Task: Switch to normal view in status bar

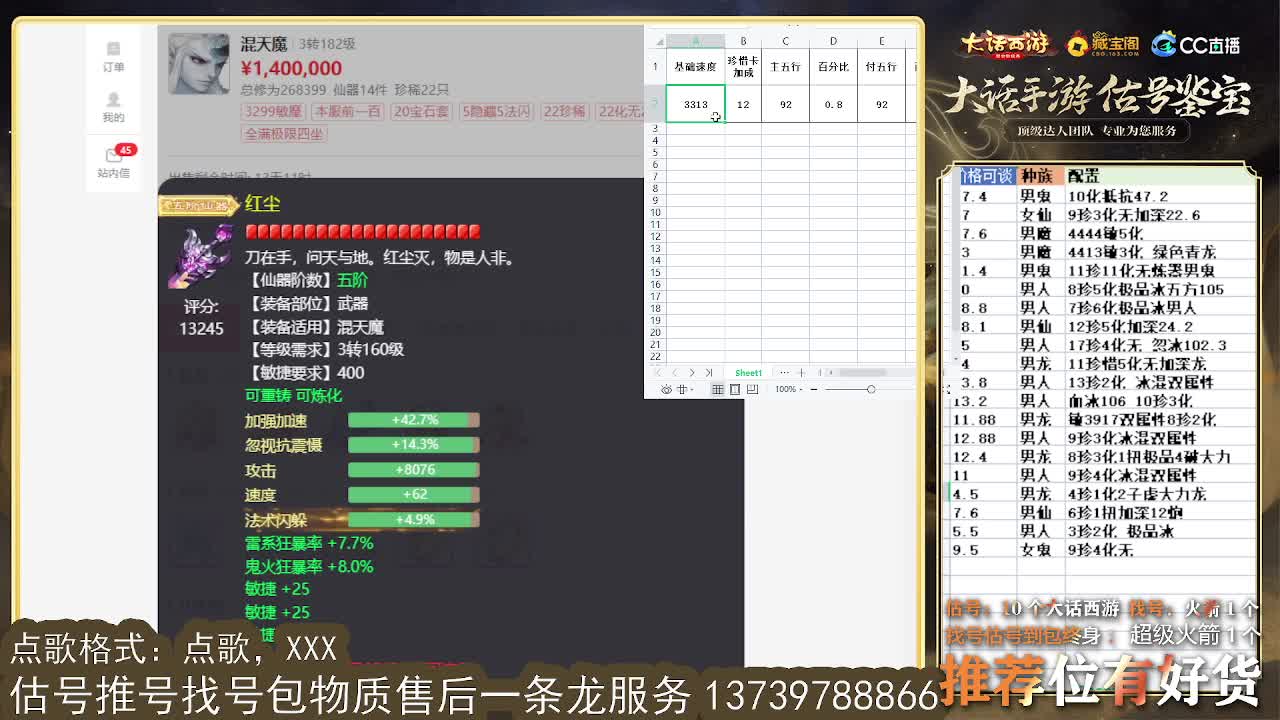Action: click(x=718, y=389)
